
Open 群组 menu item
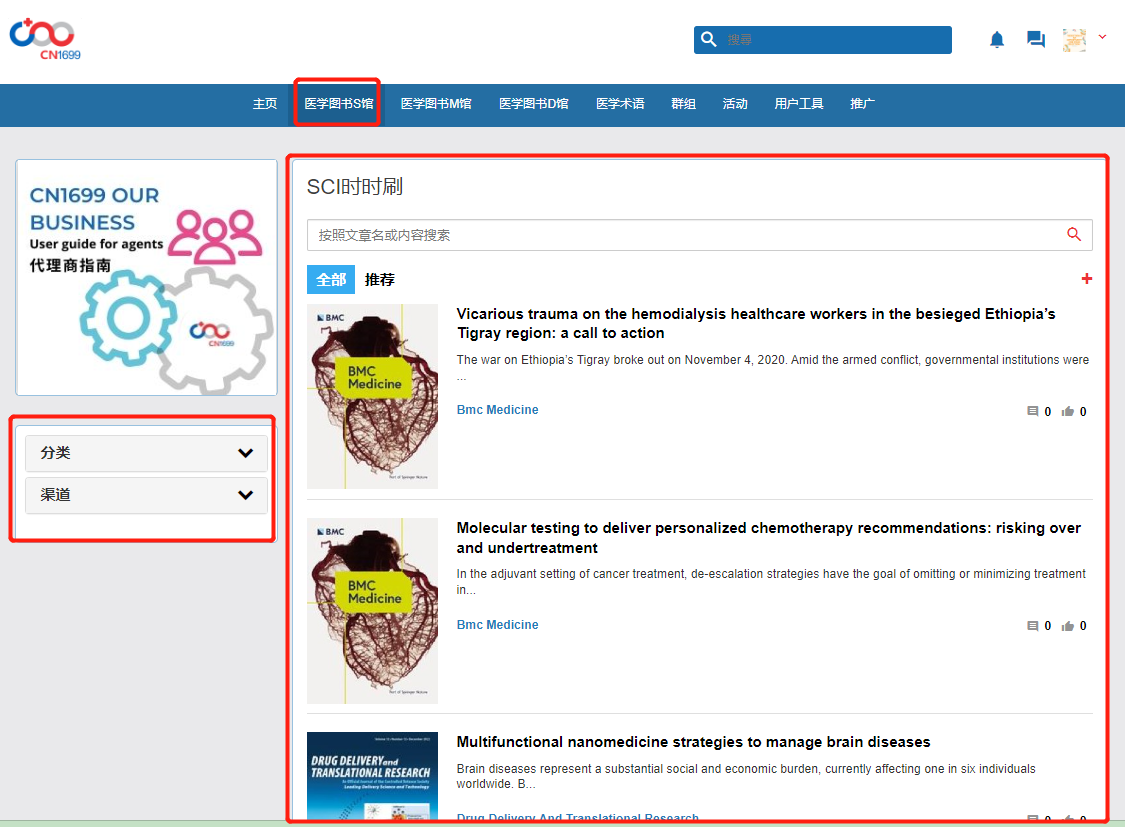point(683,104)
